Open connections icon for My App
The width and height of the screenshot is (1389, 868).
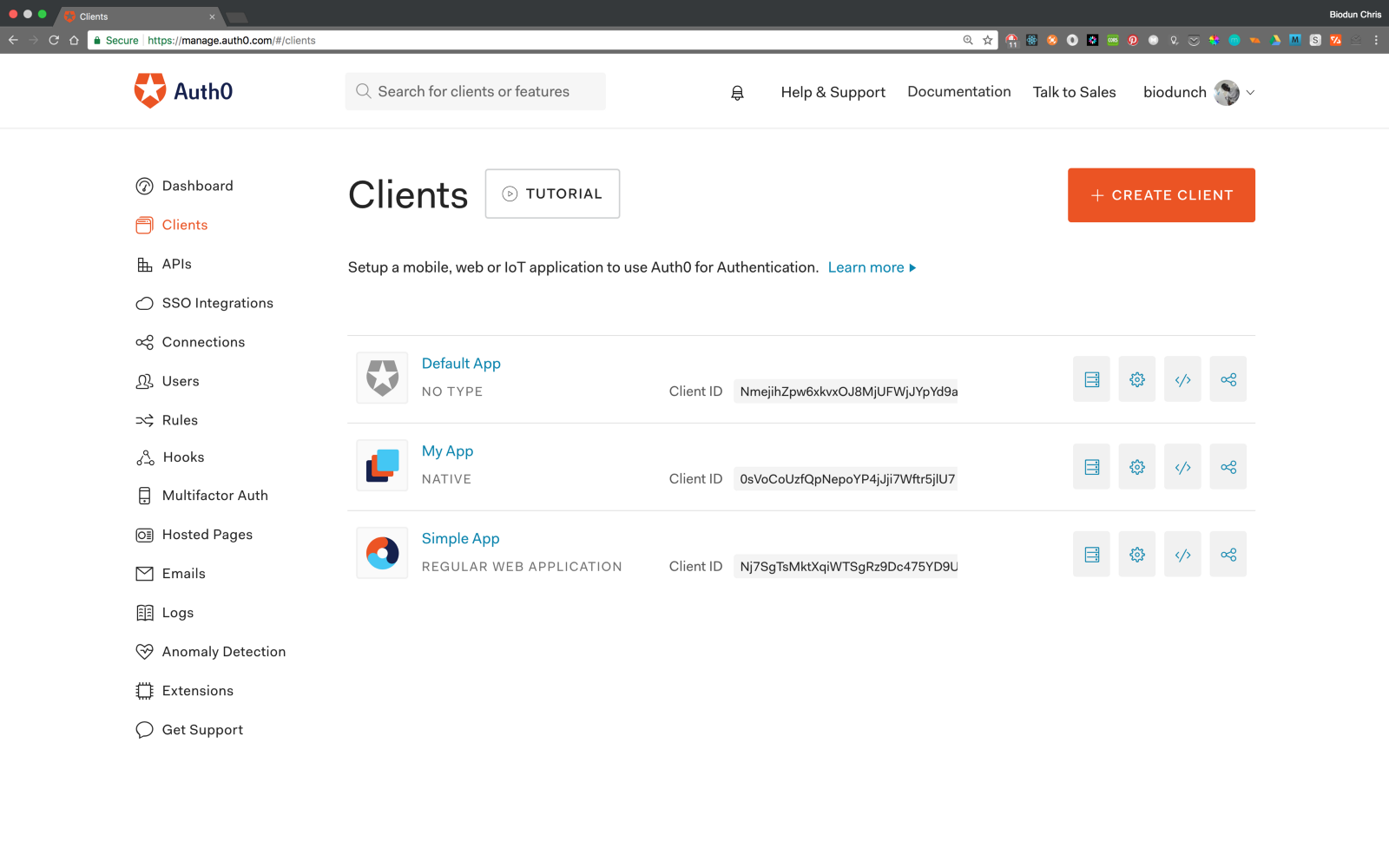1228,467
